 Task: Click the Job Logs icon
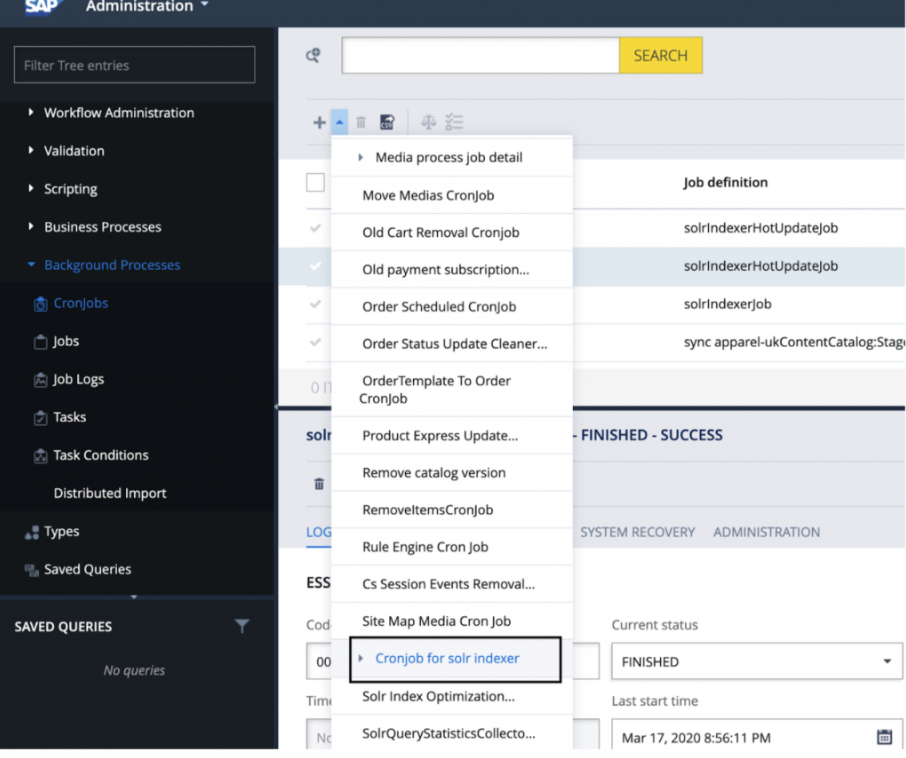click(40, 380)
